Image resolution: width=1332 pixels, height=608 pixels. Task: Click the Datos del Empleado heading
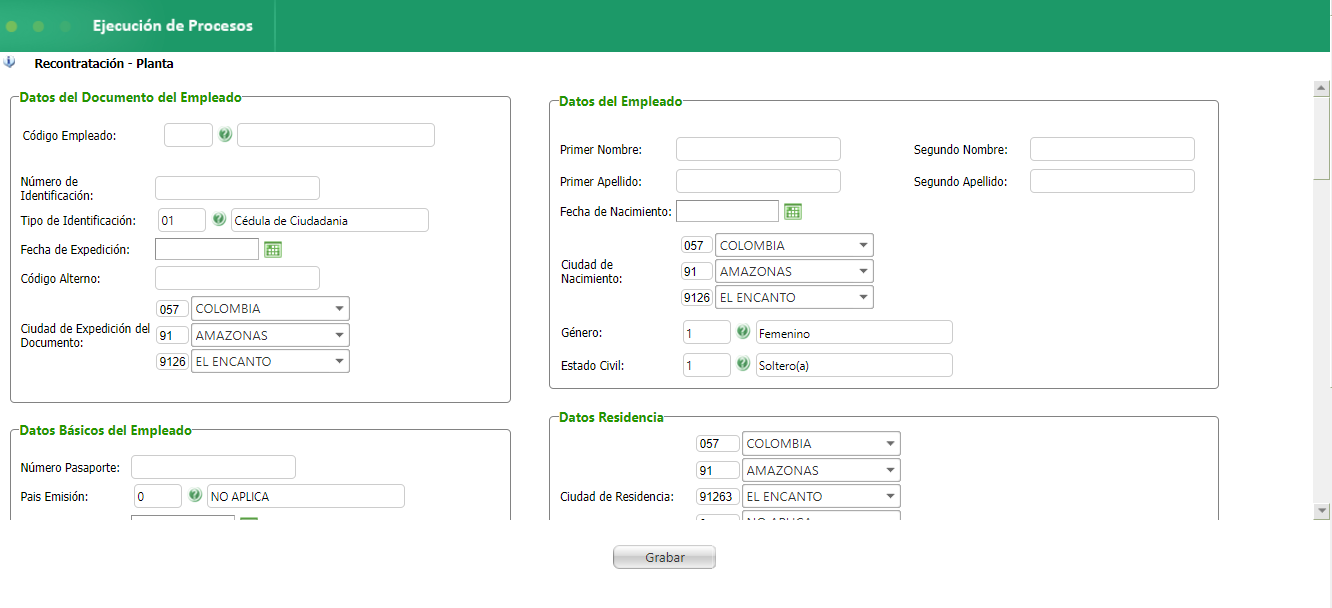621,101
